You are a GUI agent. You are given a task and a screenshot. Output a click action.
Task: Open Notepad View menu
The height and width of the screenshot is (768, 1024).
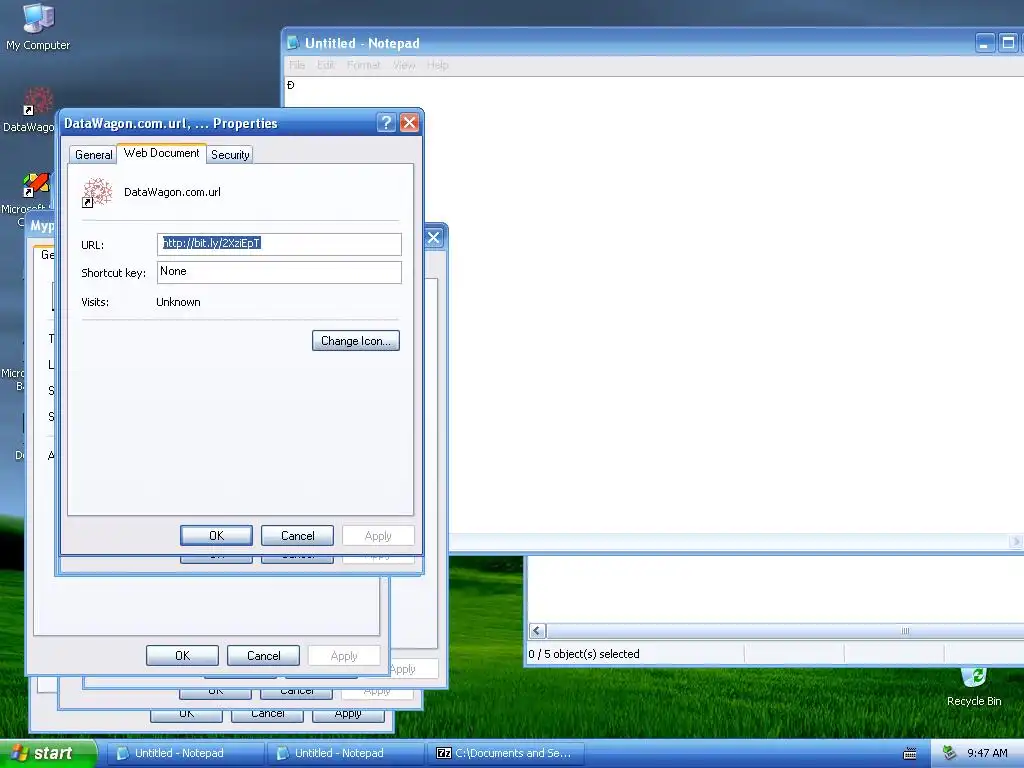tap(404, 65)
